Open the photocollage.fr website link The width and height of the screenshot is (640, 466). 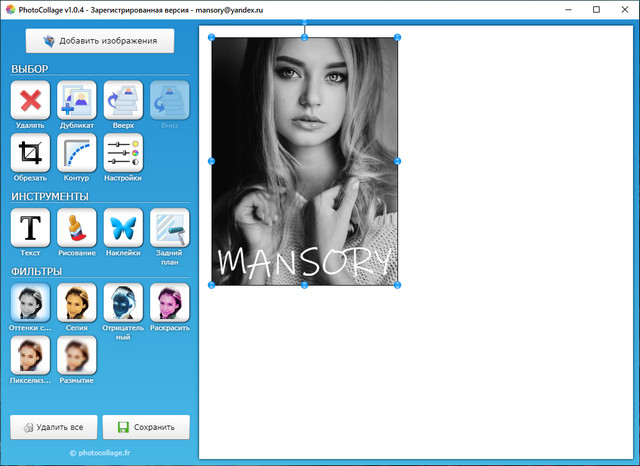(x=100, y=453)
